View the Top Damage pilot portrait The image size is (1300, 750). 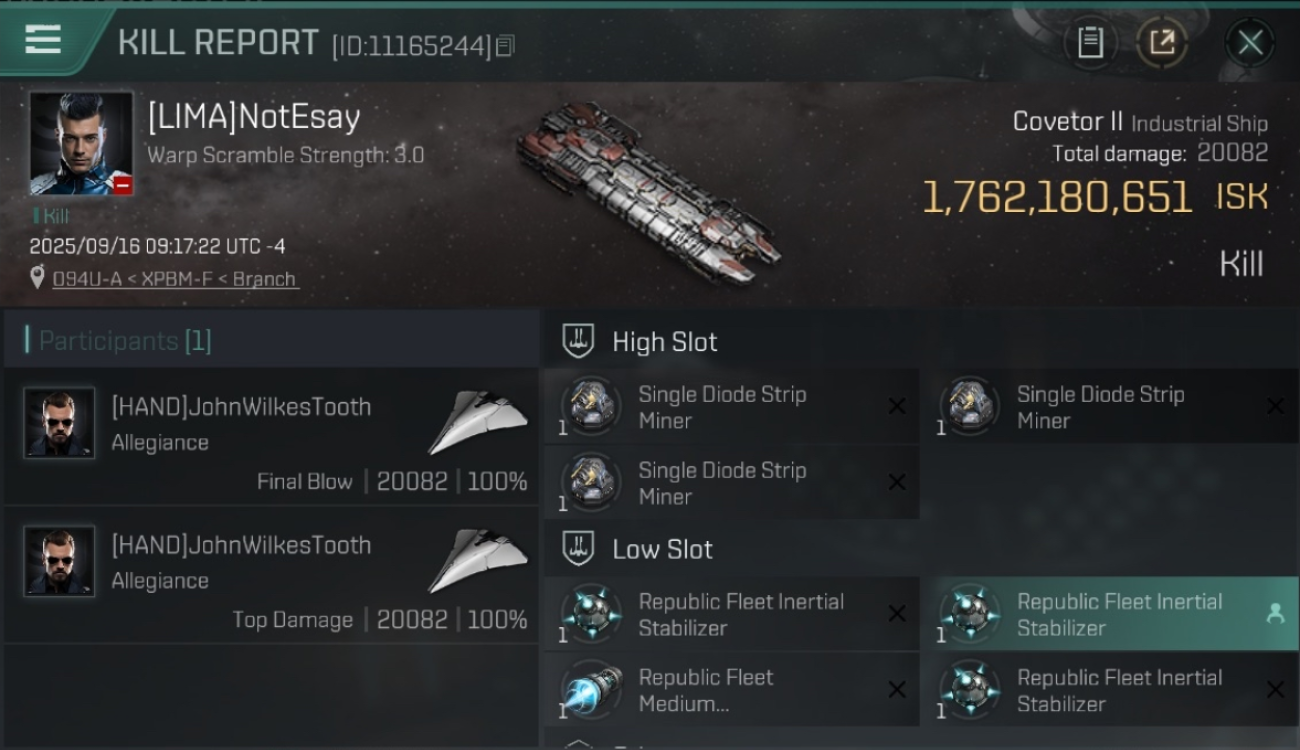coord(60,561)
